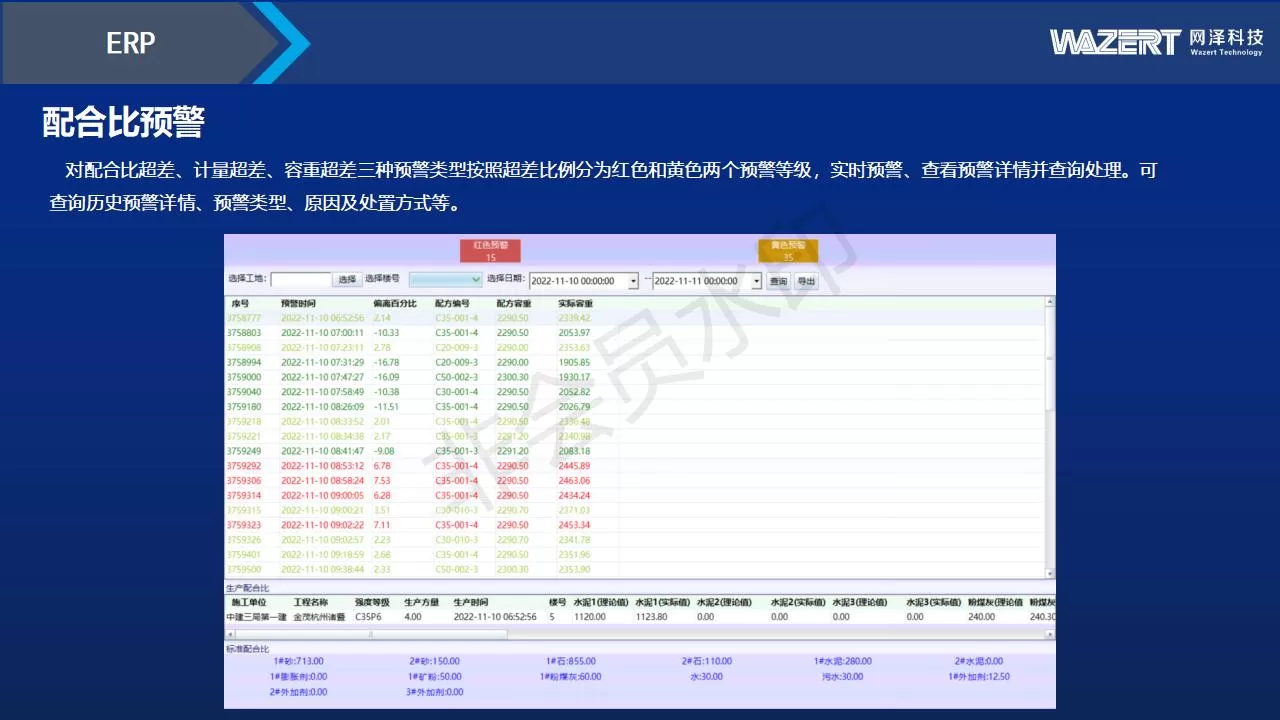This screenshot has width=1280, height=720.
Task: Select alert row 3759500
Action: click(634, 569)
